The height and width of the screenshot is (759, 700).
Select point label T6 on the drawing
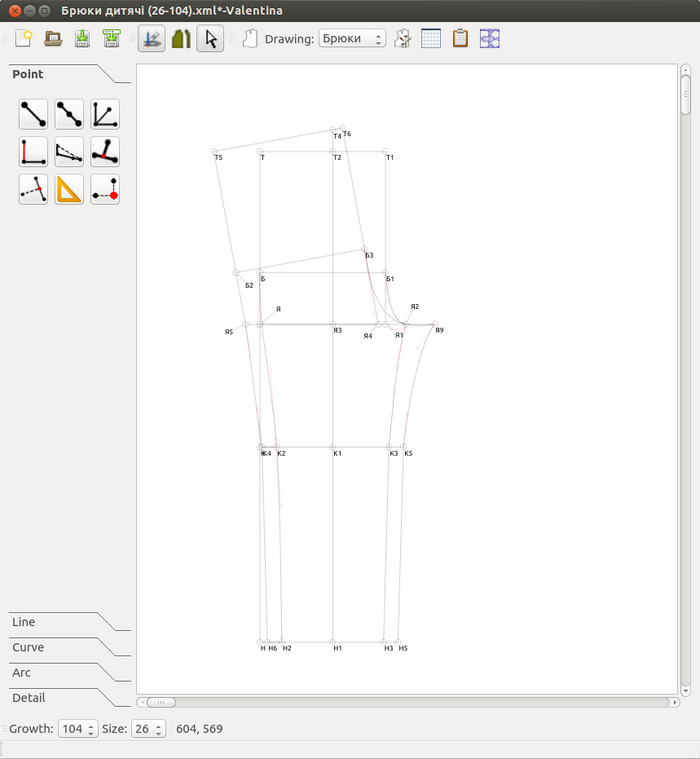(x=347, y=134)
